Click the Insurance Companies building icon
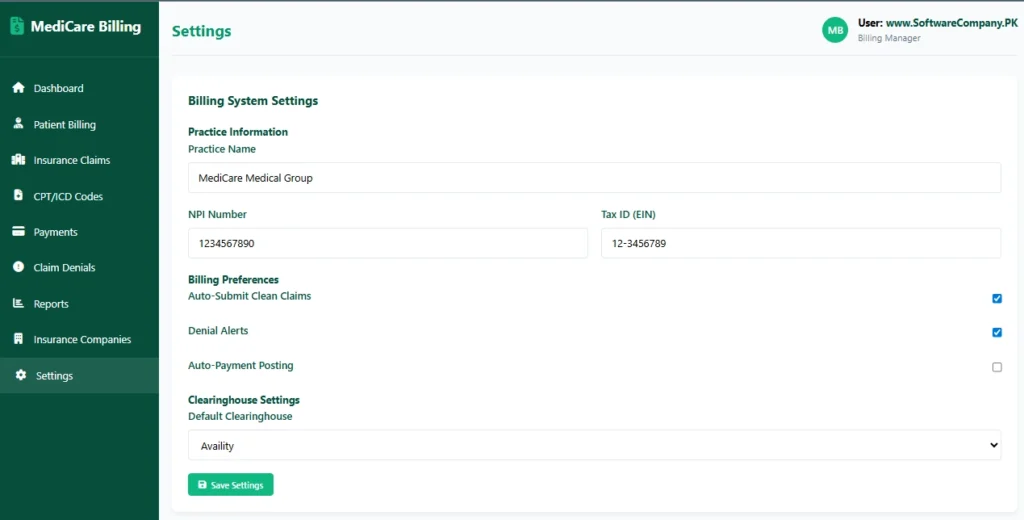This screenshot has width=1024, height=520. click(x=18, y=340)
